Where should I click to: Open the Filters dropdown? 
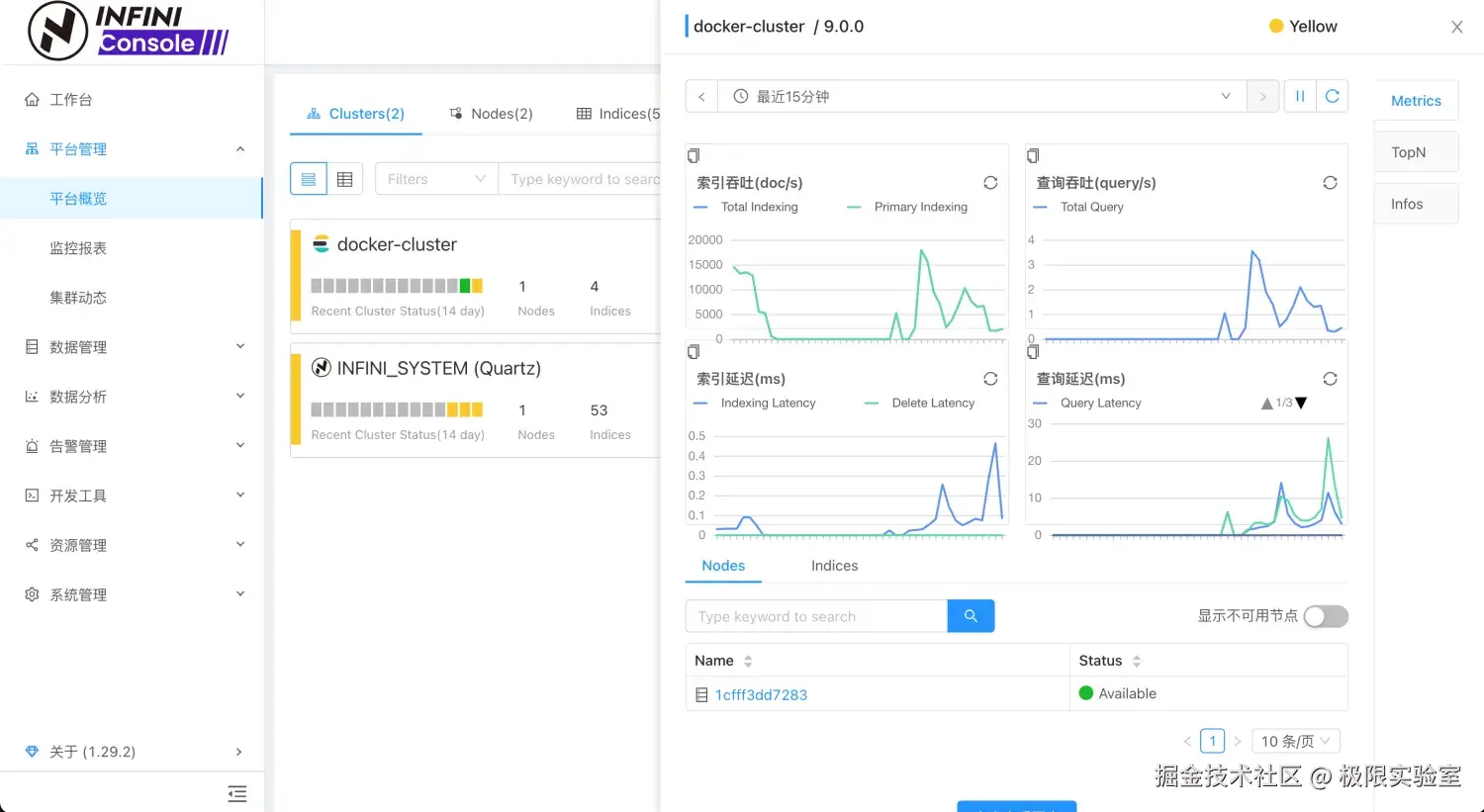pos(436,179)
